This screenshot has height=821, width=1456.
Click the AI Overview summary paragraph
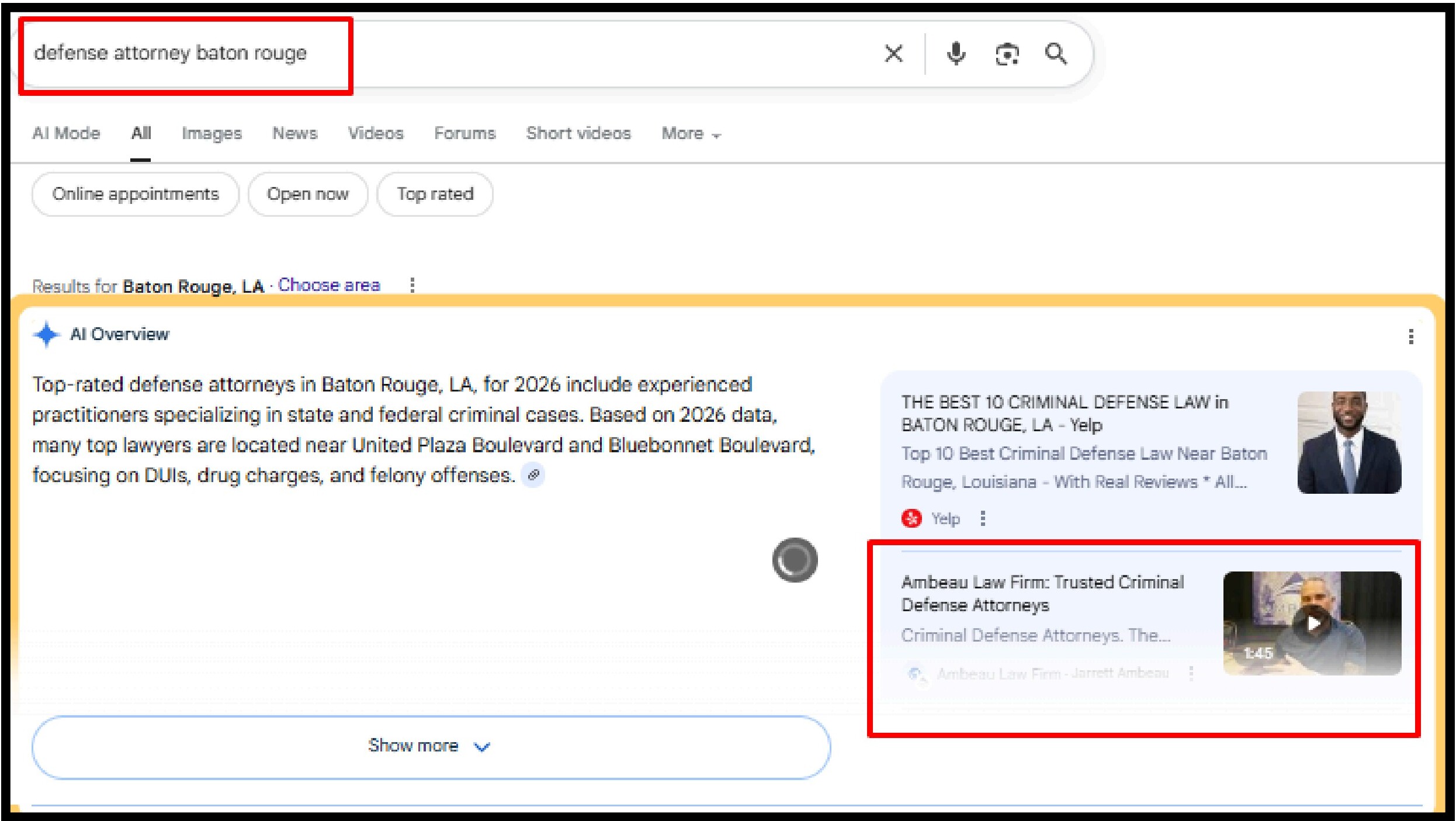click(424, 429)
